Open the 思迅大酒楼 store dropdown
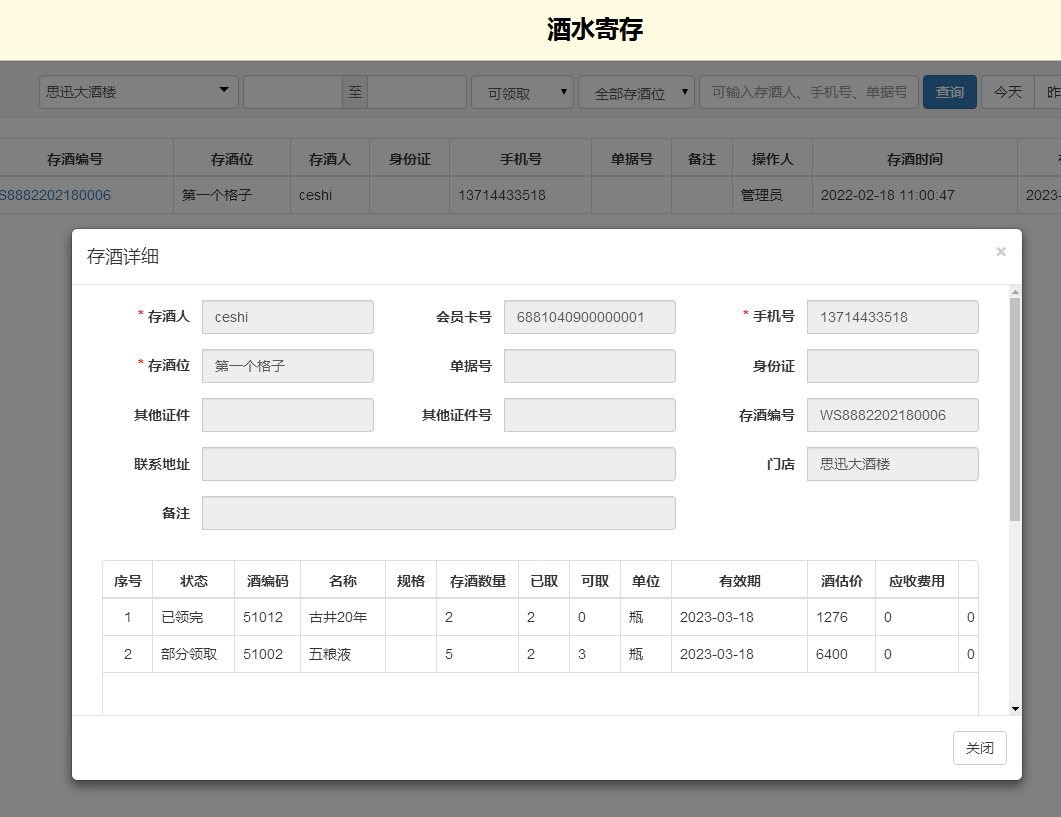 tap(139, 92)
